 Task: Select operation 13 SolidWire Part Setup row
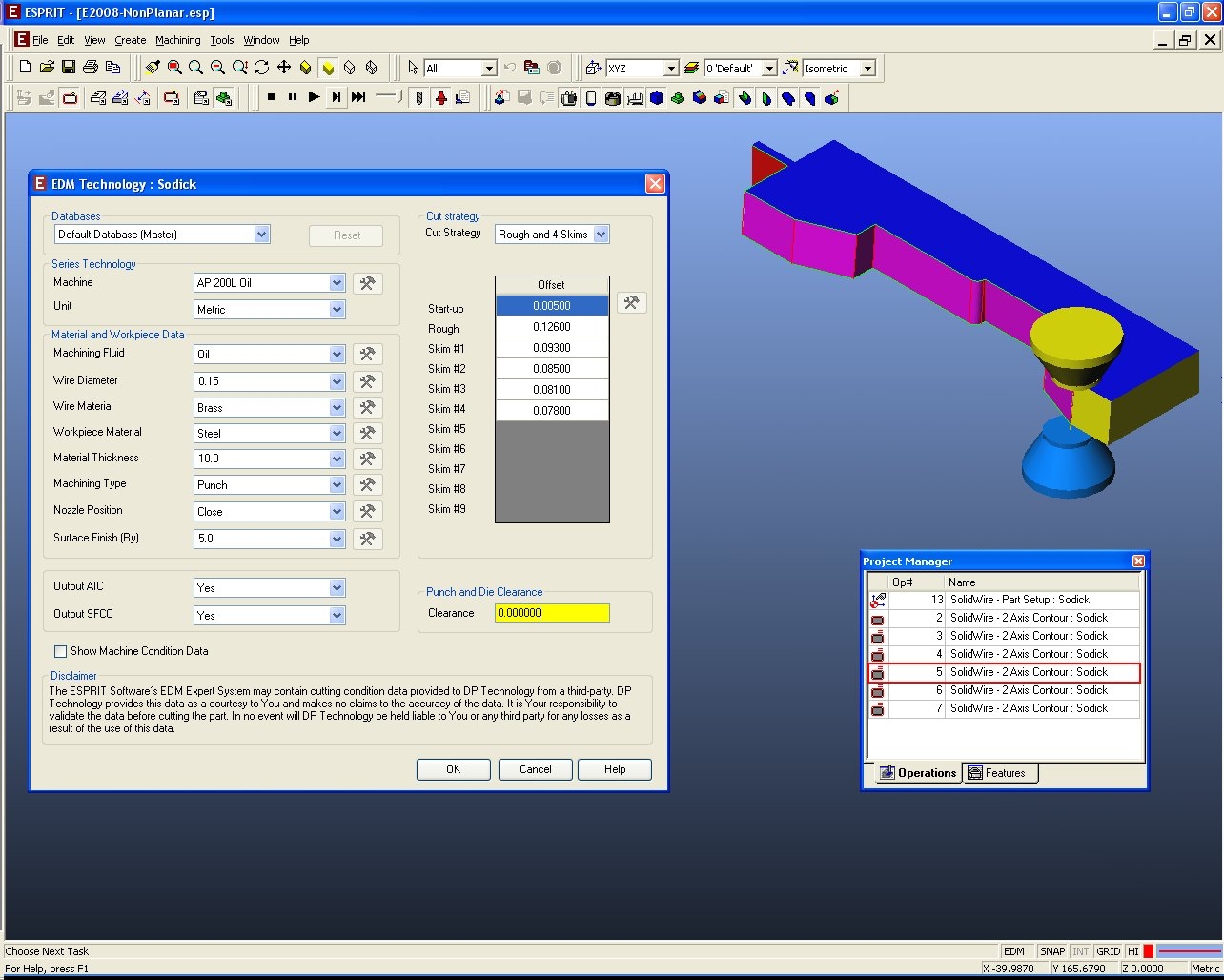pyautogui.click(x=1004, y=600)
